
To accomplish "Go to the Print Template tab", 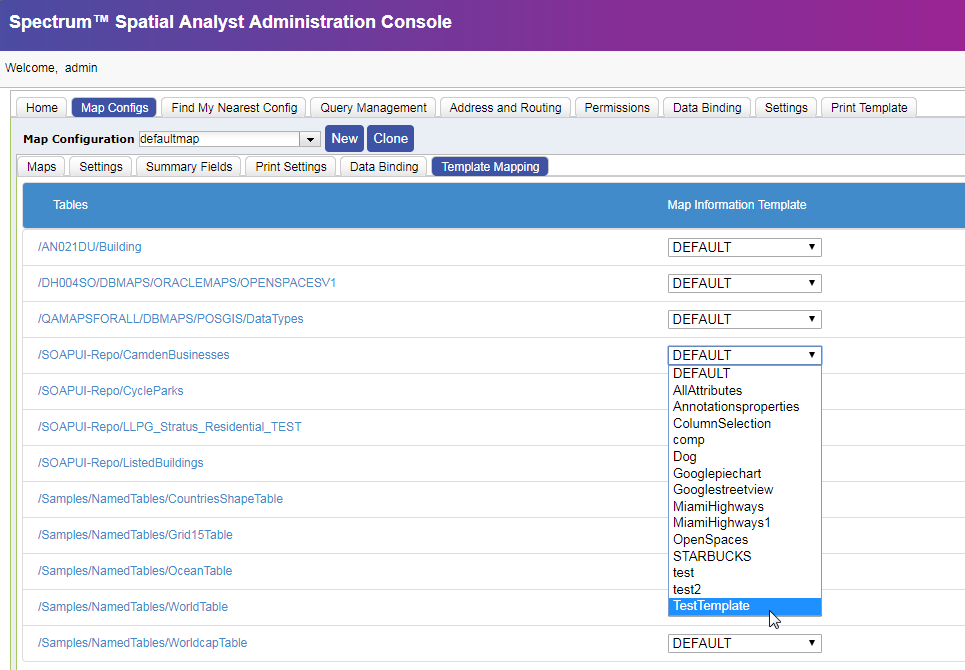I will click(x=868, y=108).
